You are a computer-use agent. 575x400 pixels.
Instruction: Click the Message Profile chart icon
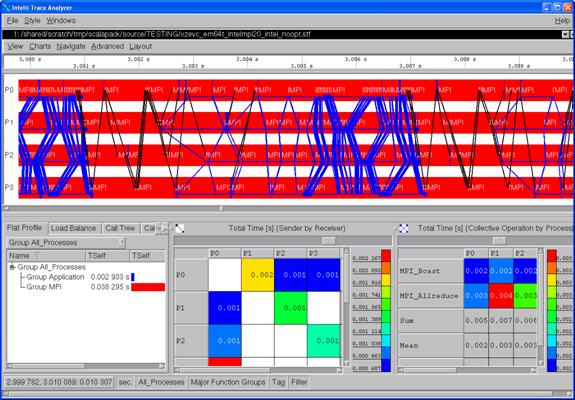(x=180, y=228)
